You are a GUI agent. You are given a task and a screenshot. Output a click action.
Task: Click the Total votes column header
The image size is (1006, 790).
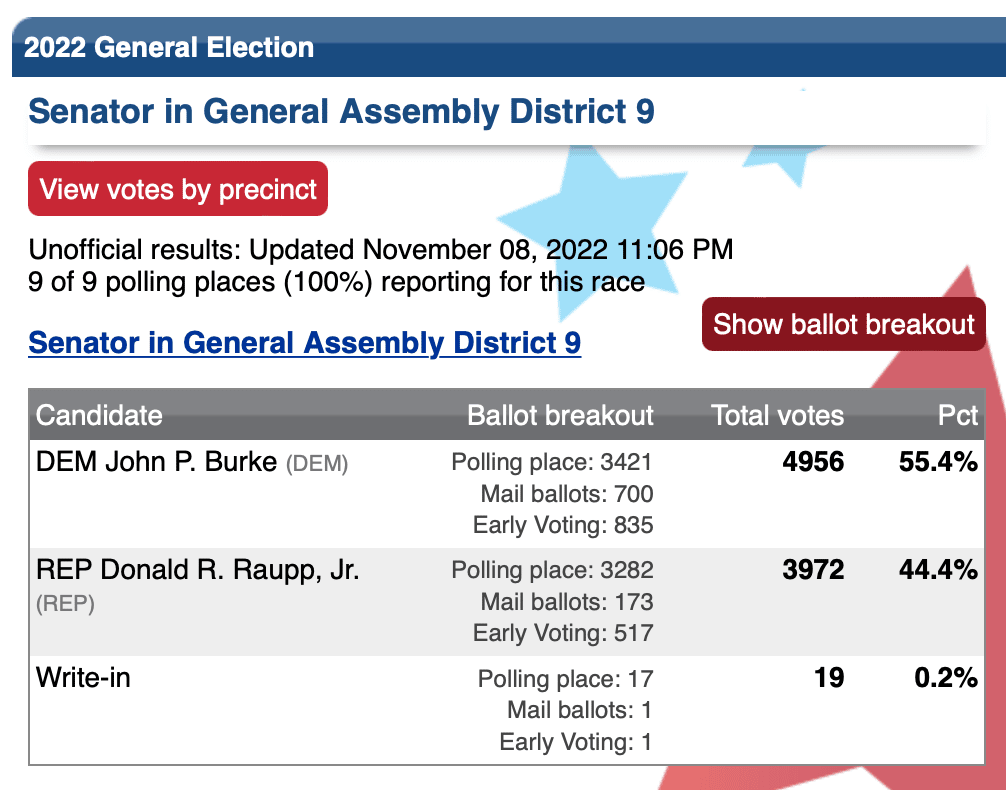pos(777,415)
